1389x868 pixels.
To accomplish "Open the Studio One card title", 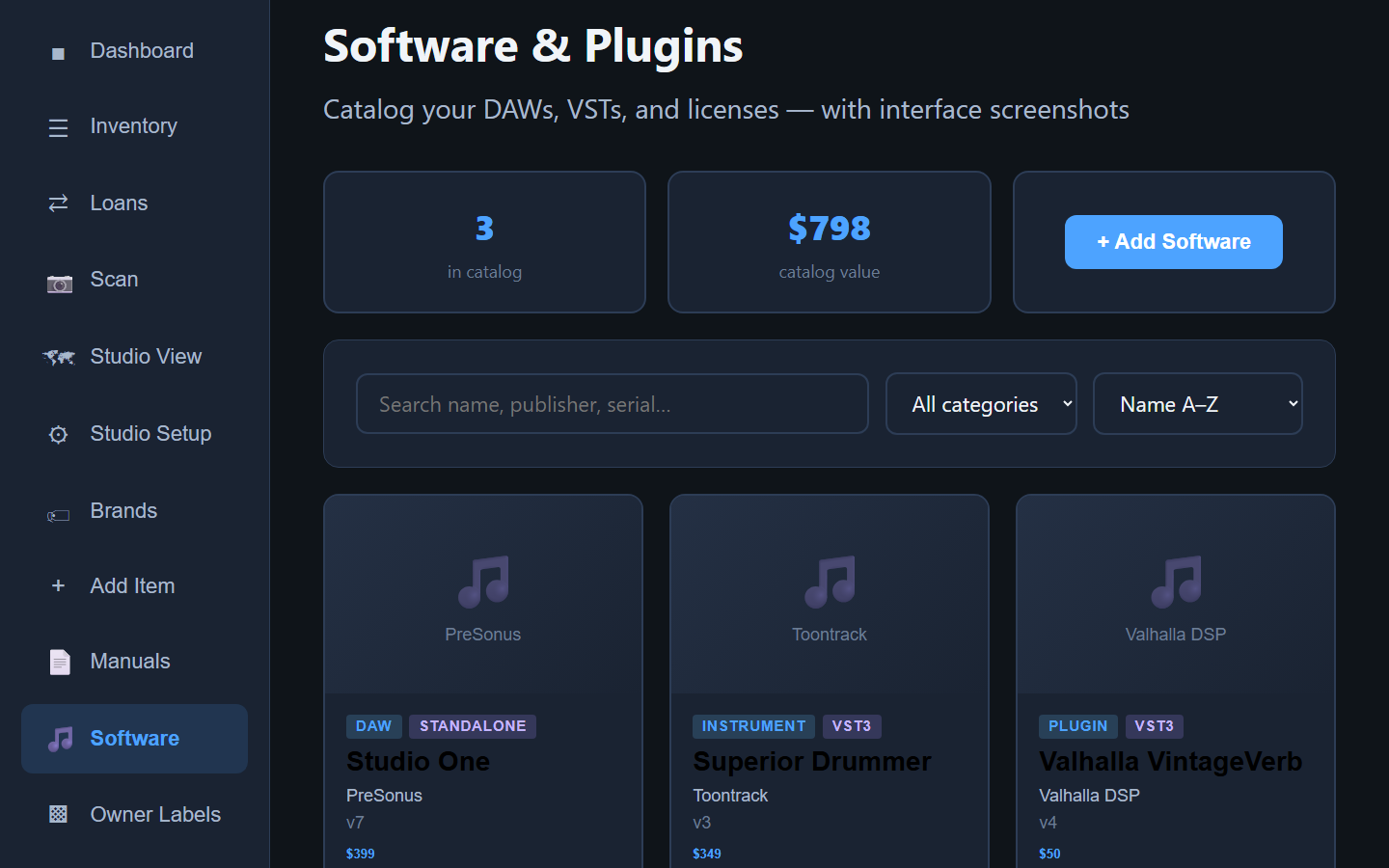I will click(418, 761).
